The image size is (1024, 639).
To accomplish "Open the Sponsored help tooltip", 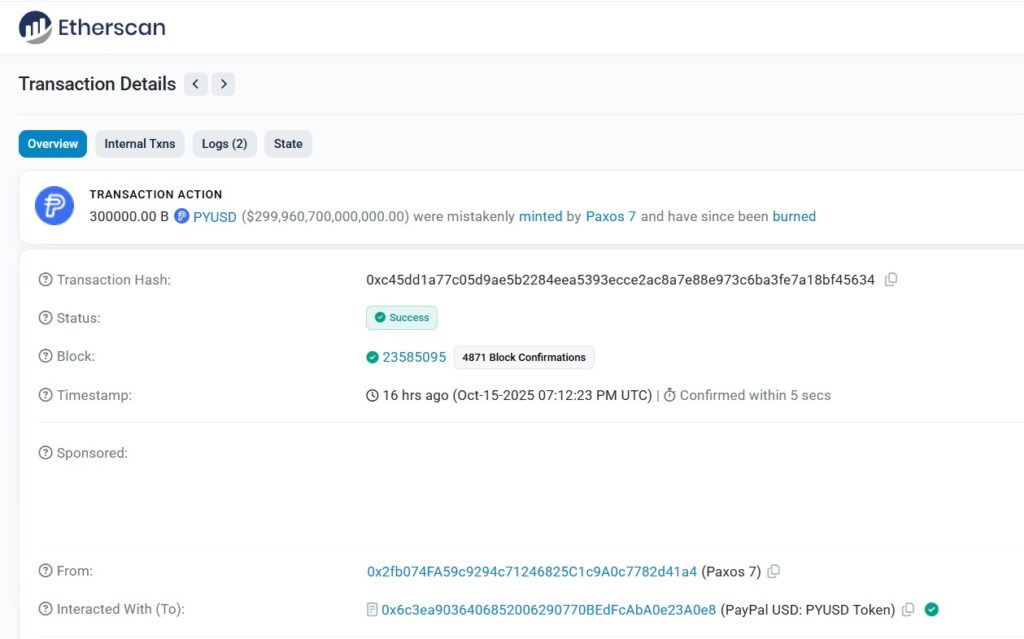I will 45,453.
